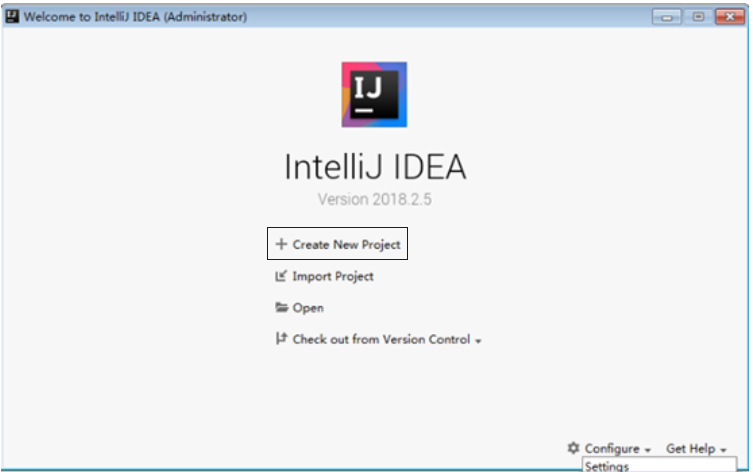Click the small IJ icon in title bar

(x=12, y=16)
